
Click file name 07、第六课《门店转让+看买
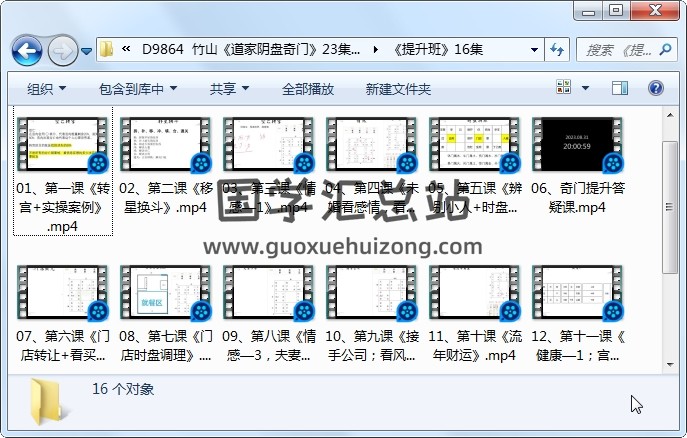63,346
